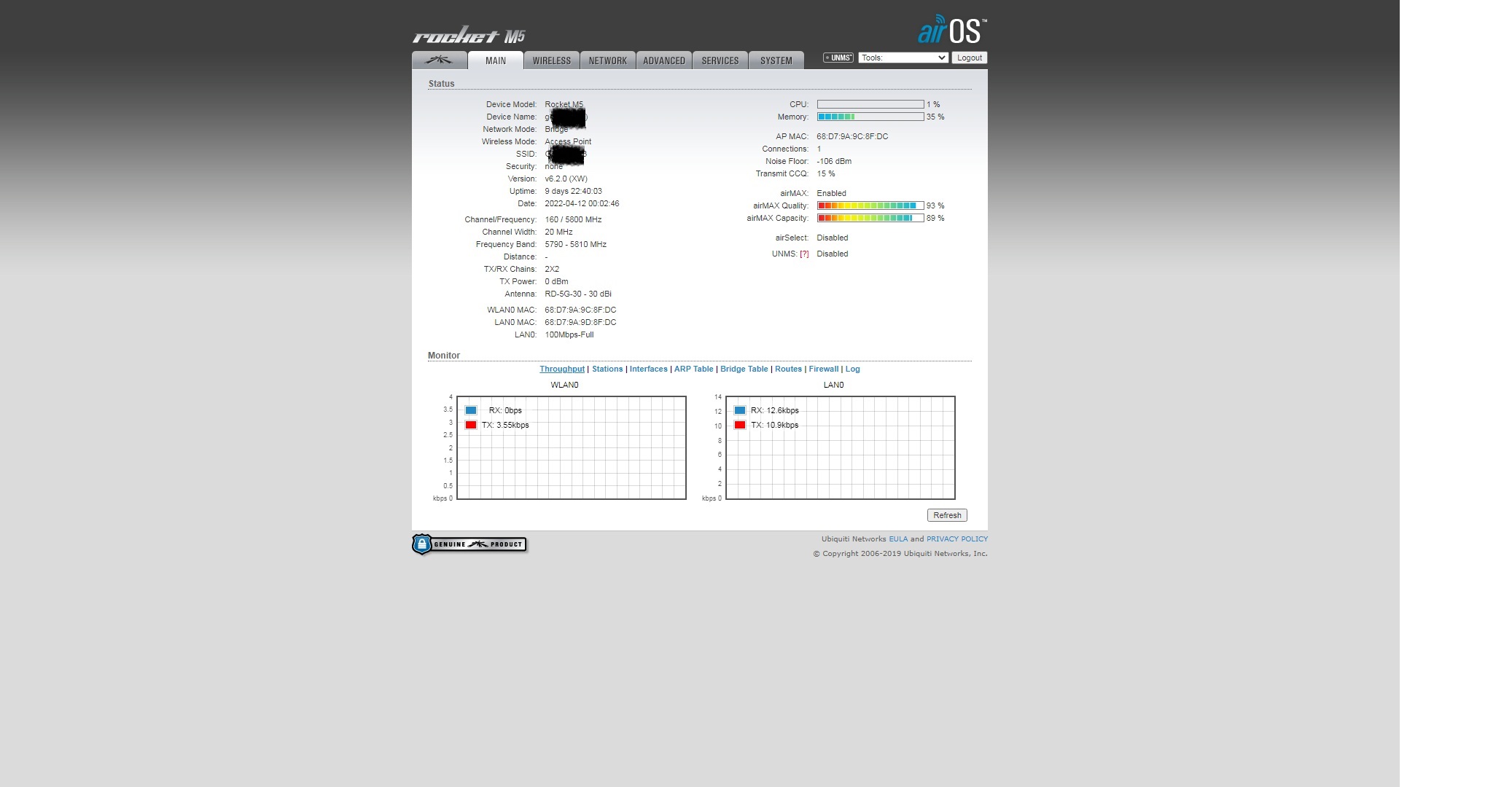Viewport: 1512px width, 787px height.
Task: Click the Rocket M5 logo
Action: pos(469,36)
